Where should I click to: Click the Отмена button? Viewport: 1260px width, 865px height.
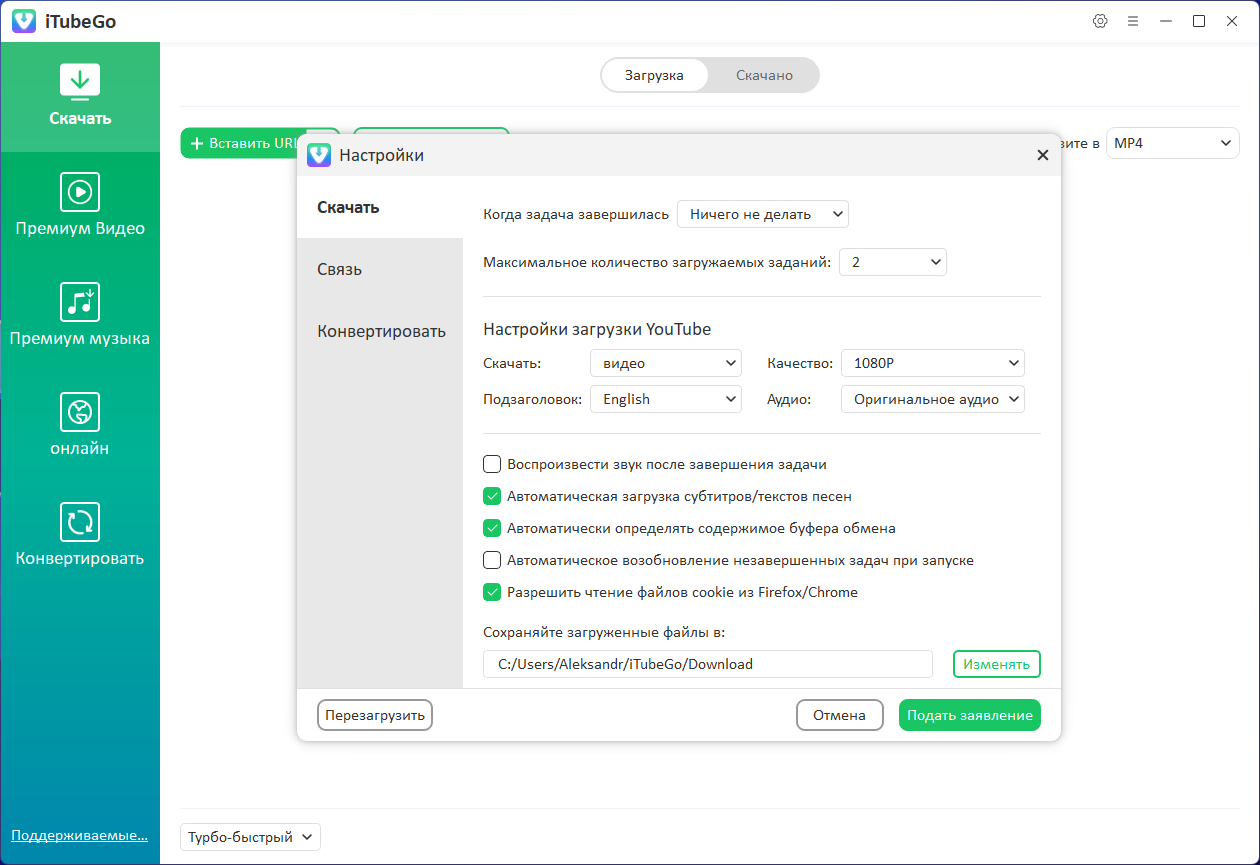(839, 715)
